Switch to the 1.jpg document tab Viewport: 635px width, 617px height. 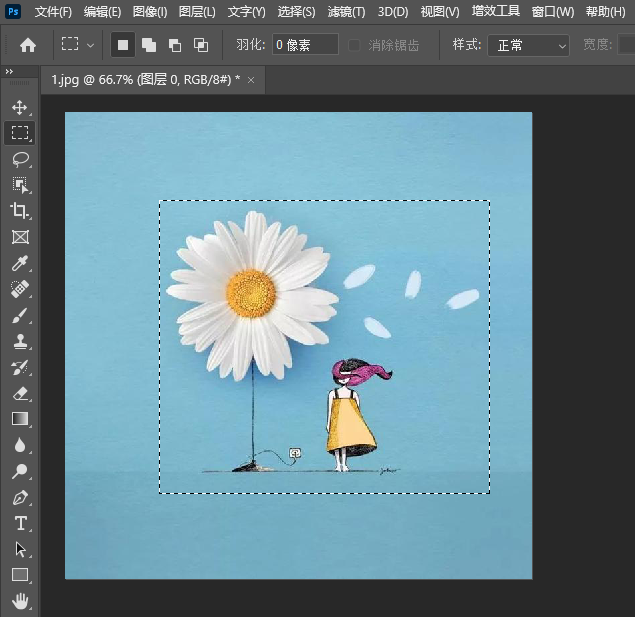coord(145,79)
